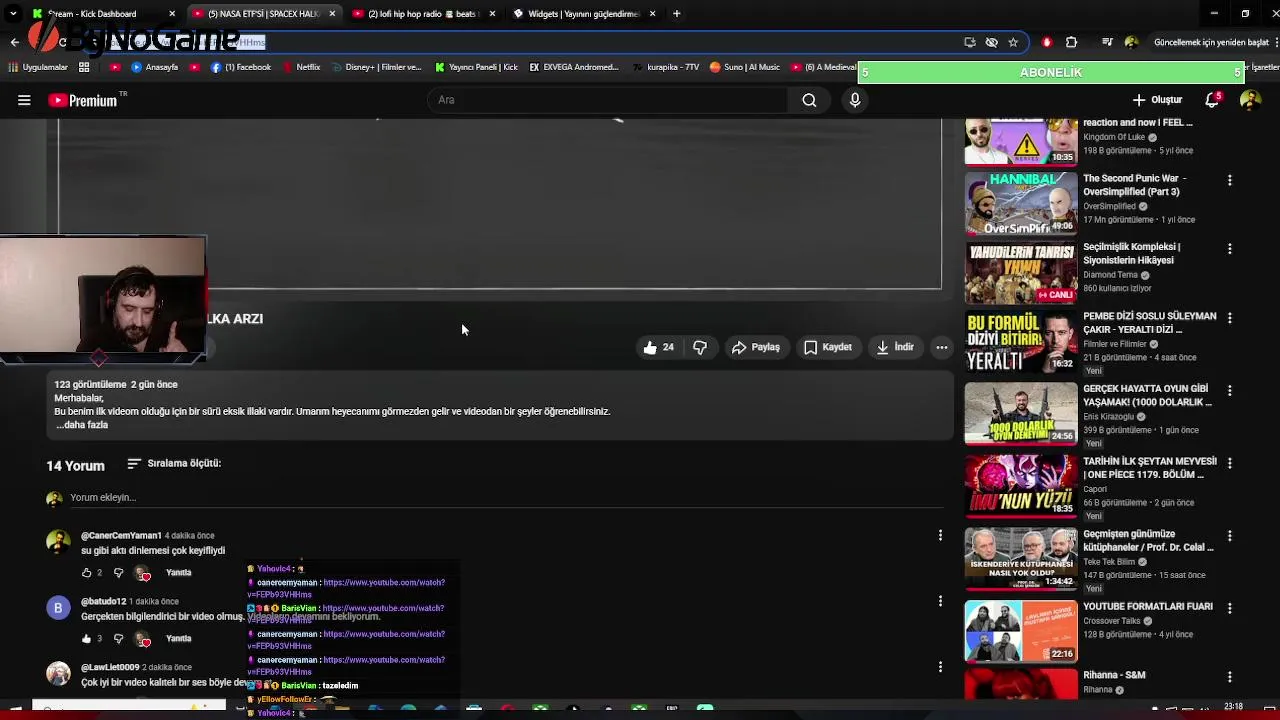Click the YouTube search field

(608, 100)
